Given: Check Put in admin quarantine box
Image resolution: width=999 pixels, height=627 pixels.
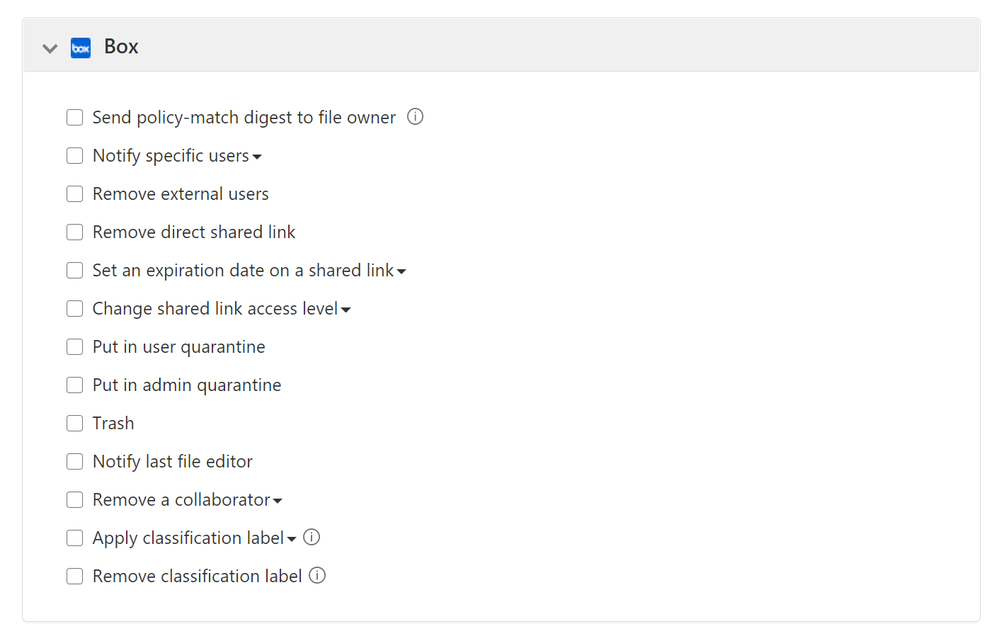Looking at the screenshot, I should [x=75, y=385].
